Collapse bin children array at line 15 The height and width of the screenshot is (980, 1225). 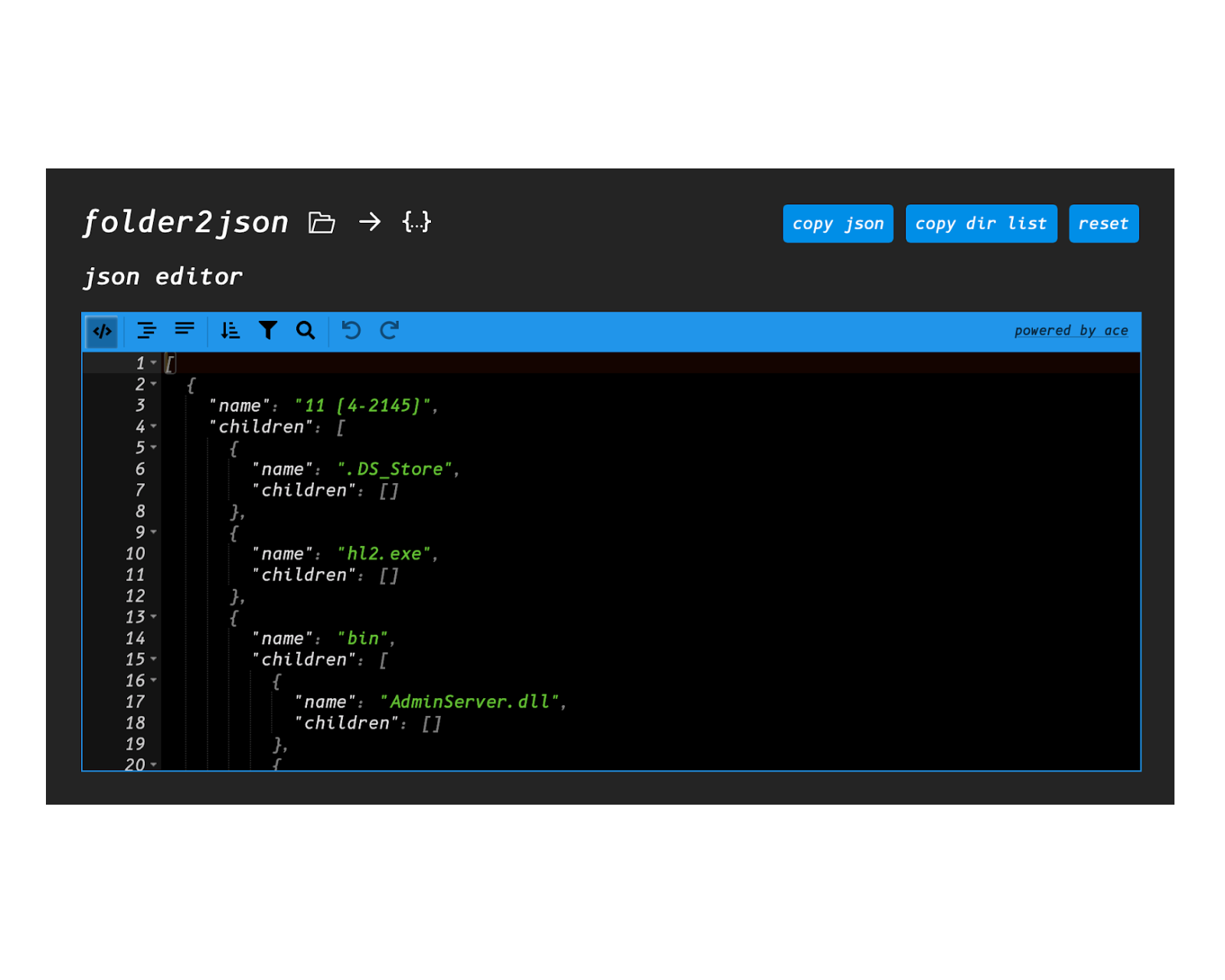[x=154, y=659]
